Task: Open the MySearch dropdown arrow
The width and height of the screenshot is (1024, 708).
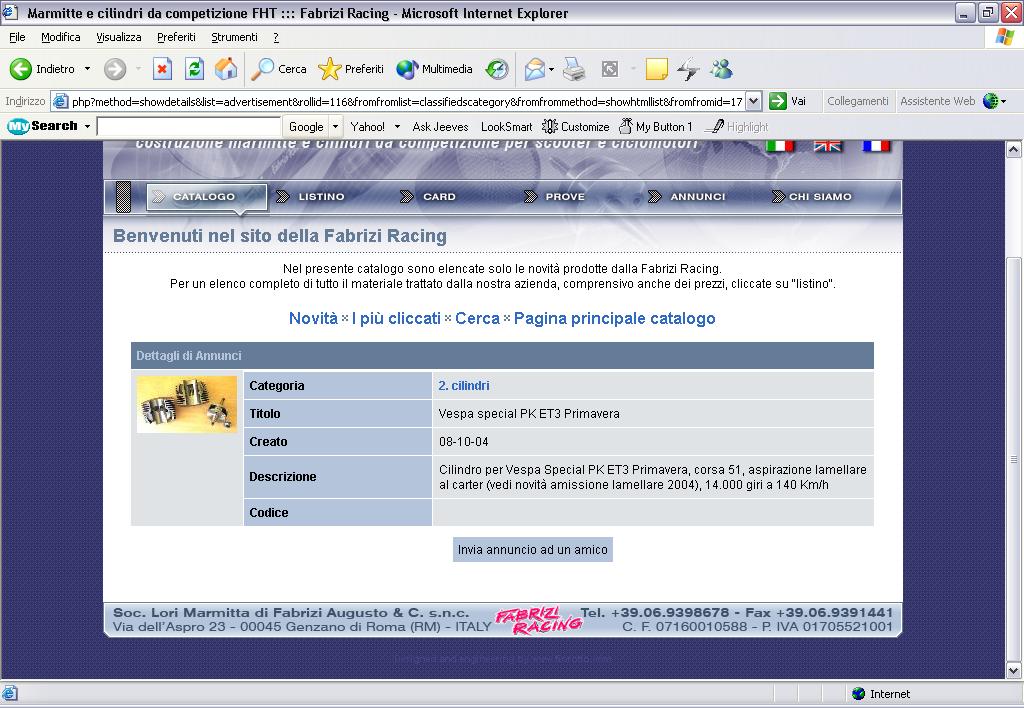Action: pyautogui.click(x=87, y=126)
